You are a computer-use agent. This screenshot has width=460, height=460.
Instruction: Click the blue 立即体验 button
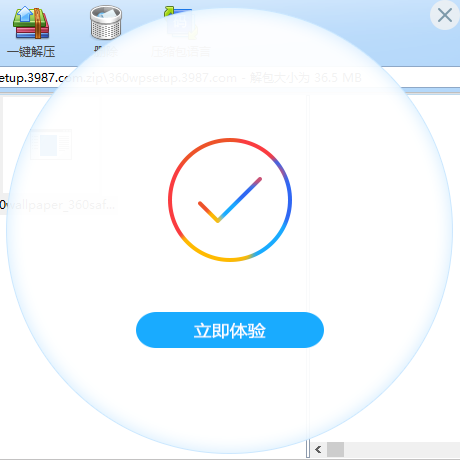tap(230, 330)
